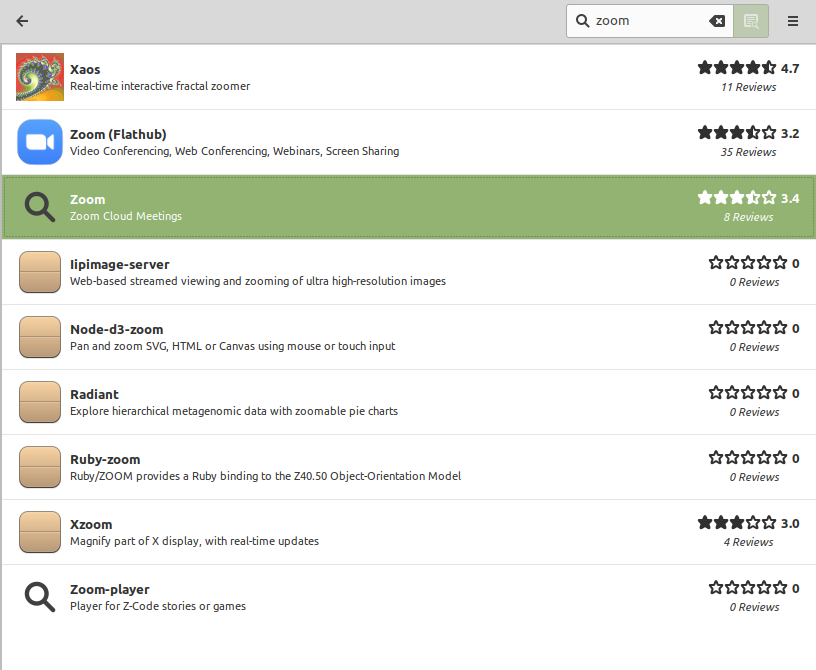Viewport: 816px width, 670px height.
Task: Click the Iipimage-server package icon
Action: [40, 272]
